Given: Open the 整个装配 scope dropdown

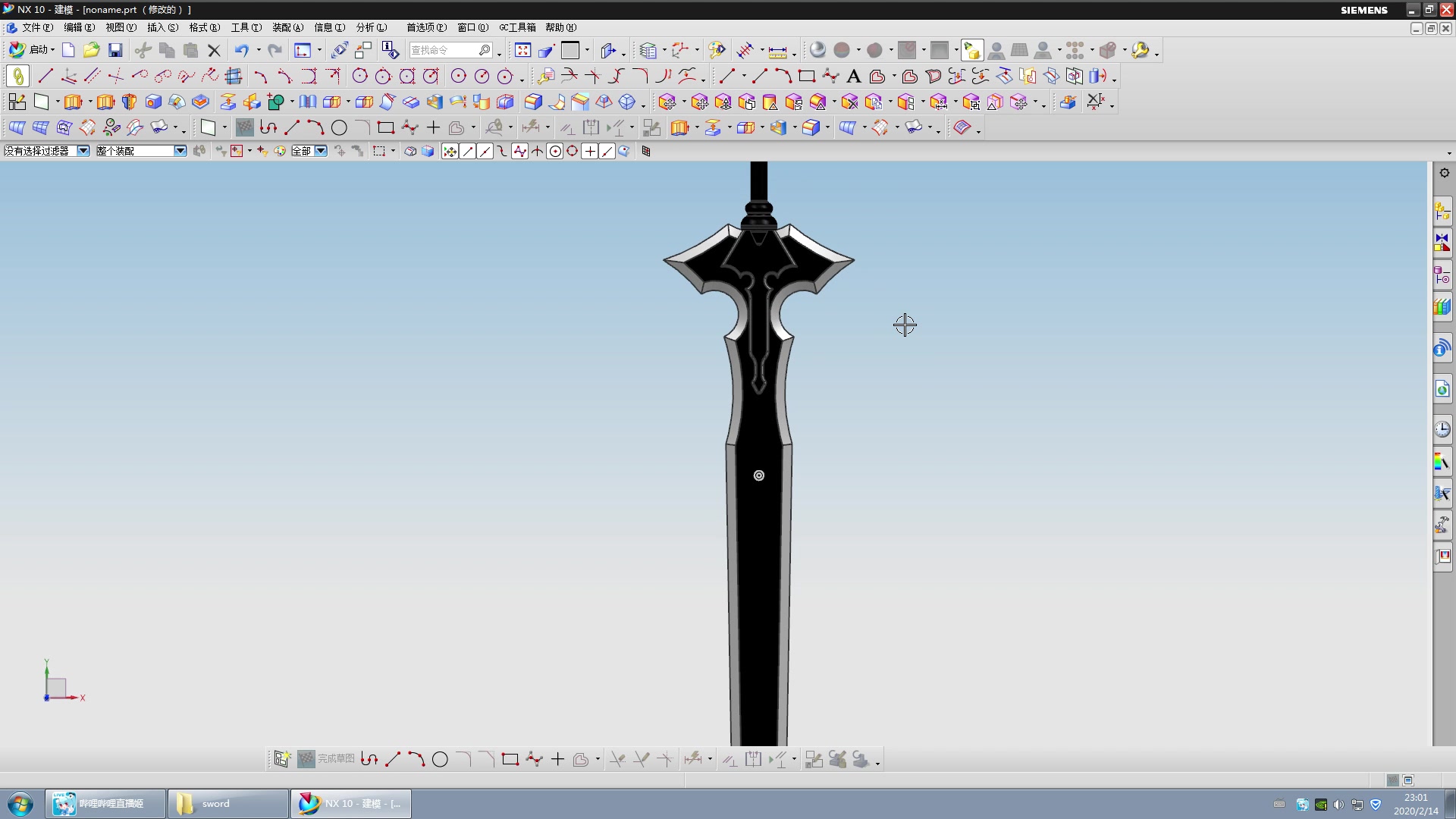Looking at the screenshot, I should click(x=180, y=151).
